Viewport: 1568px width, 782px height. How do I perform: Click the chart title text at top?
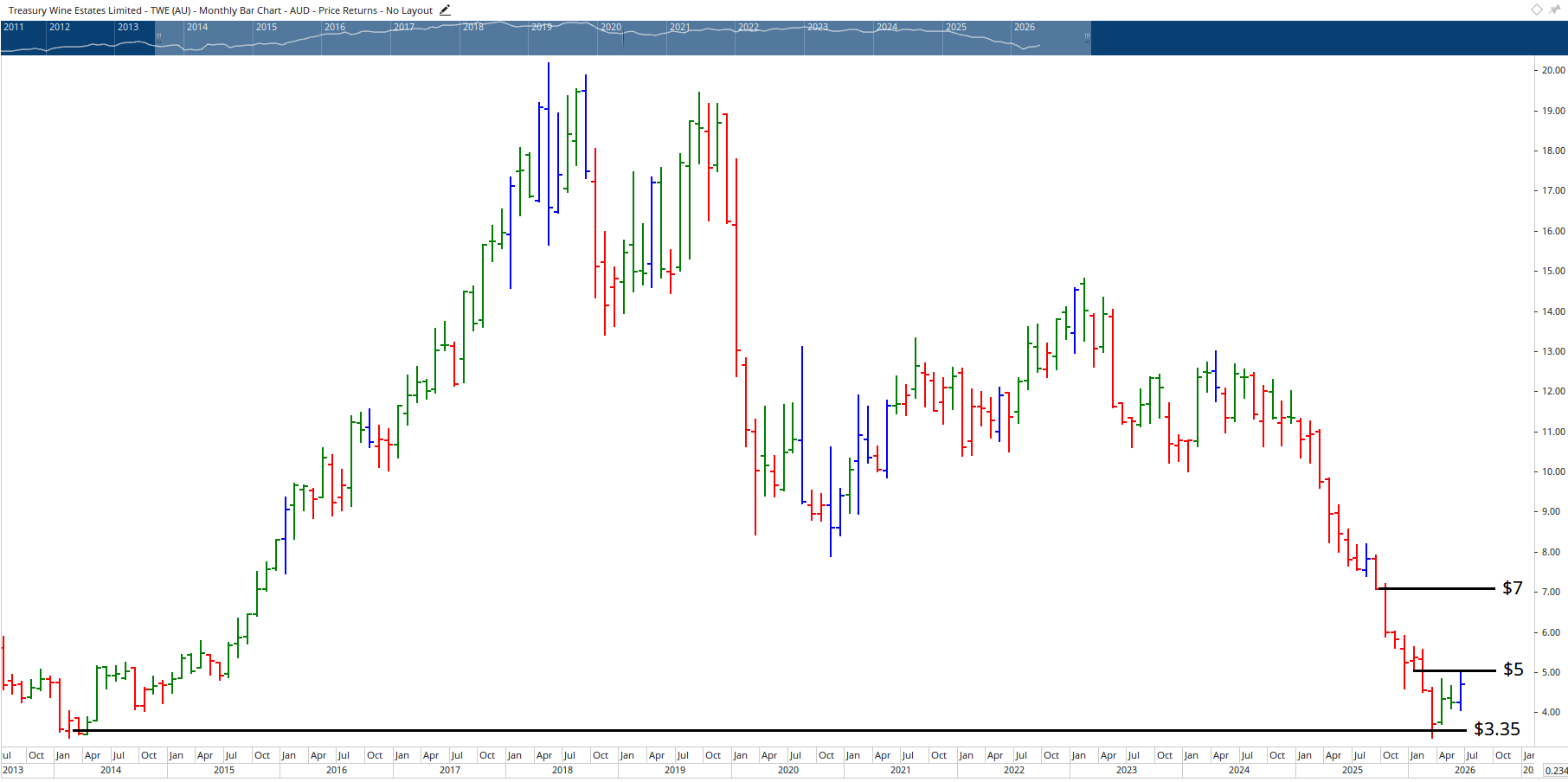(x=221, y=10)
